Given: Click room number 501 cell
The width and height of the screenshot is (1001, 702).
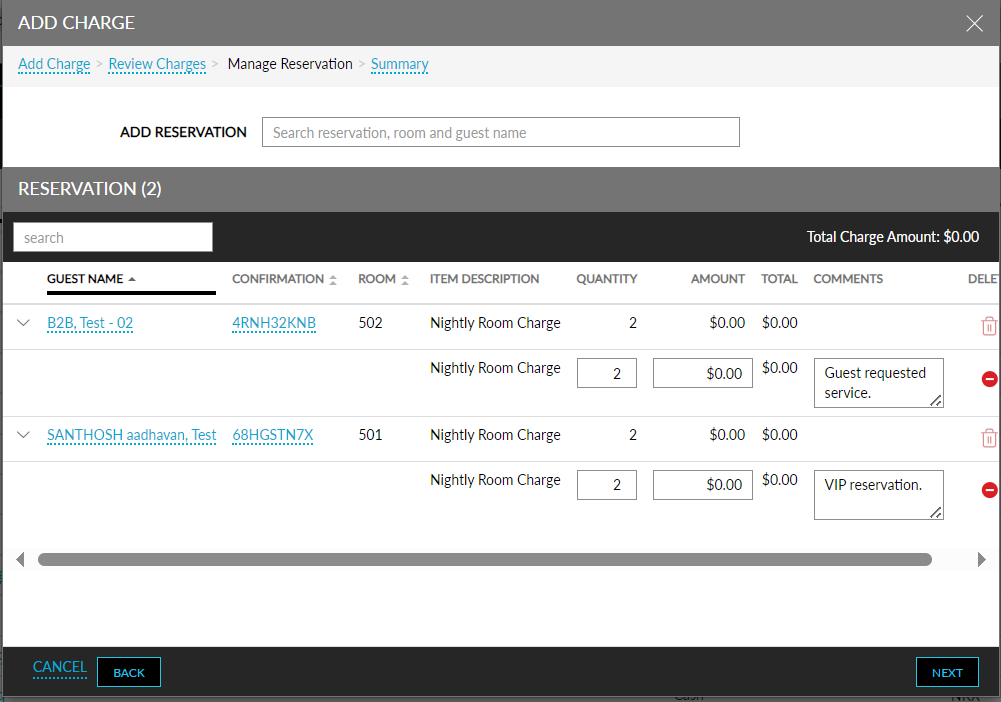Looking at the screenshot, I should (370, 435).
